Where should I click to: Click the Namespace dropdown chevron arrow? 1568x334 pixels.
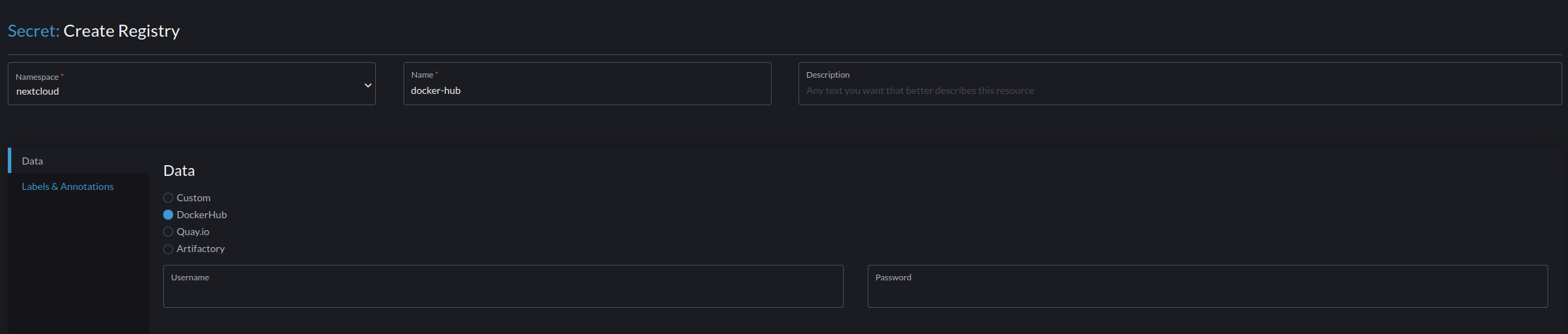pos(367,85)
